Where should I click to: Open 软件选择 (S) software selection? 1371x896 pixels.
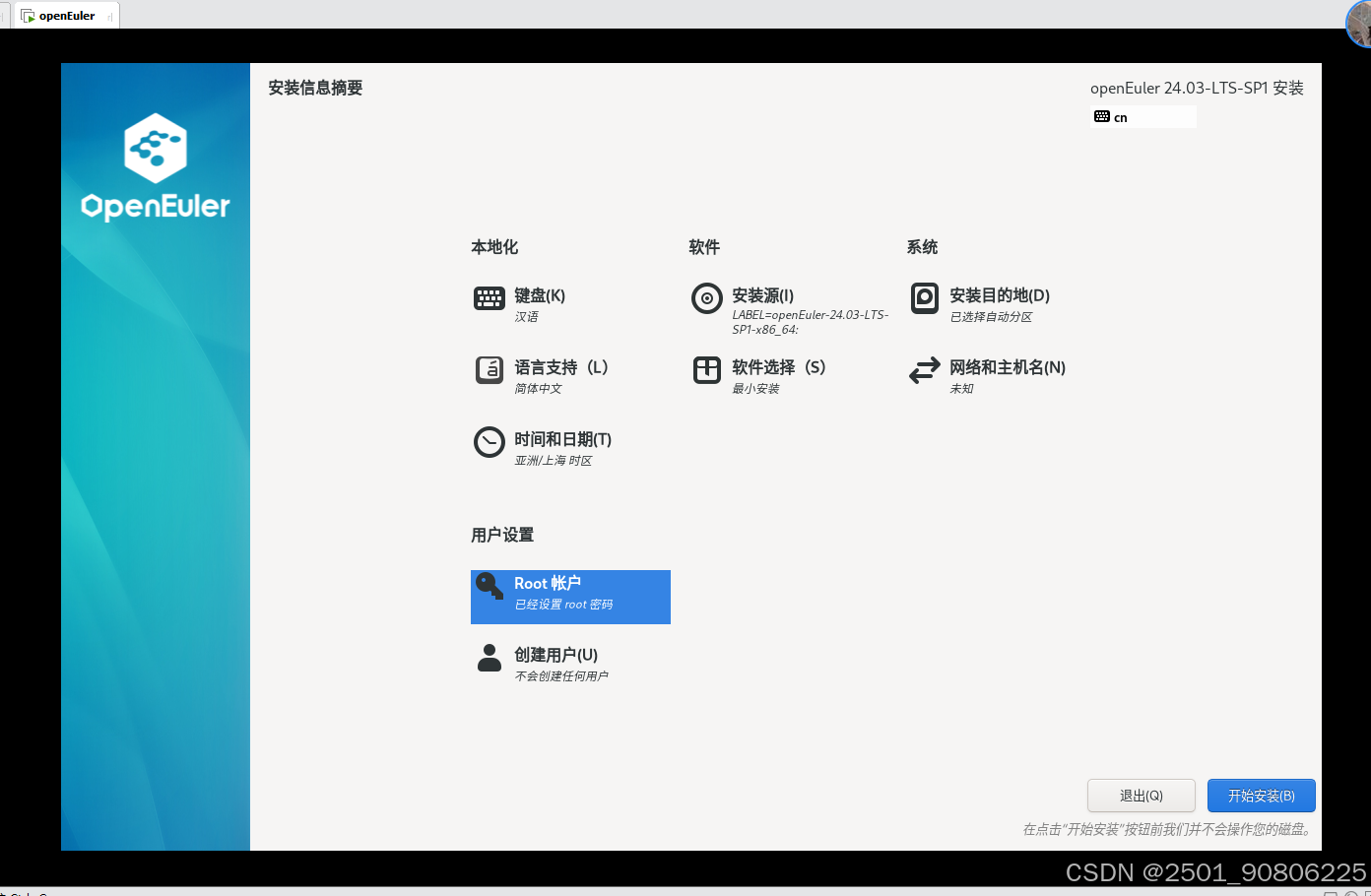pyautogui.click(x=779, y=367)
